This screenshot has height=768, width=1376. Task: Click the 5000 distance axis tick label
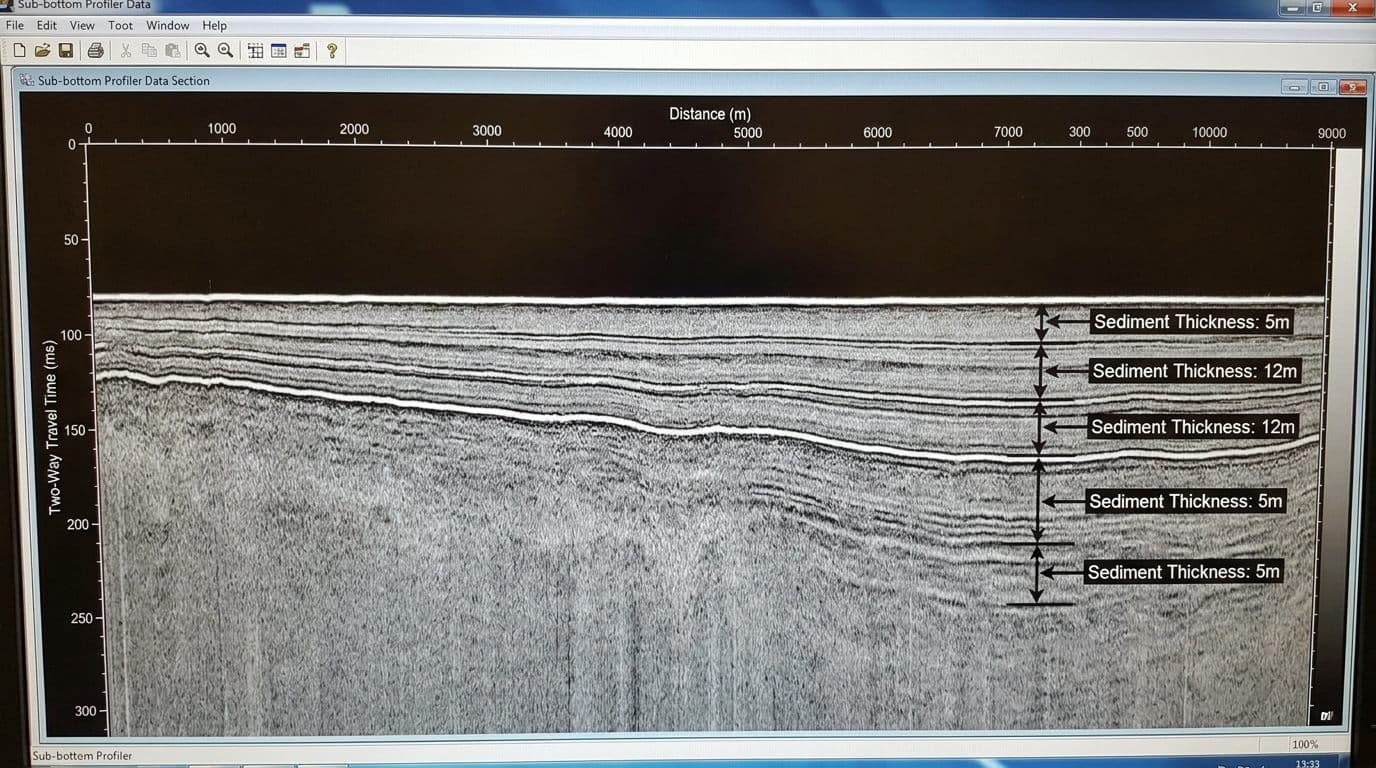(x=747, y=132)
